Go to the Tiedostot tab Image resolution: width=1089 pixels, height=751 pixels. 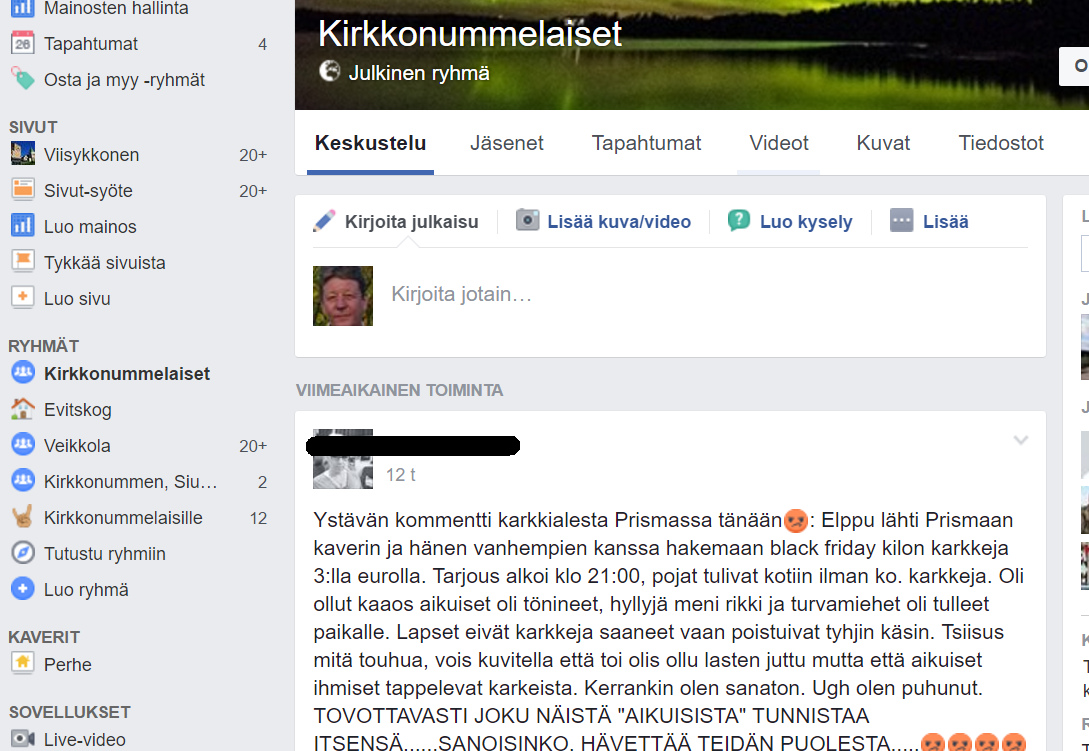tap(1001, 143)
